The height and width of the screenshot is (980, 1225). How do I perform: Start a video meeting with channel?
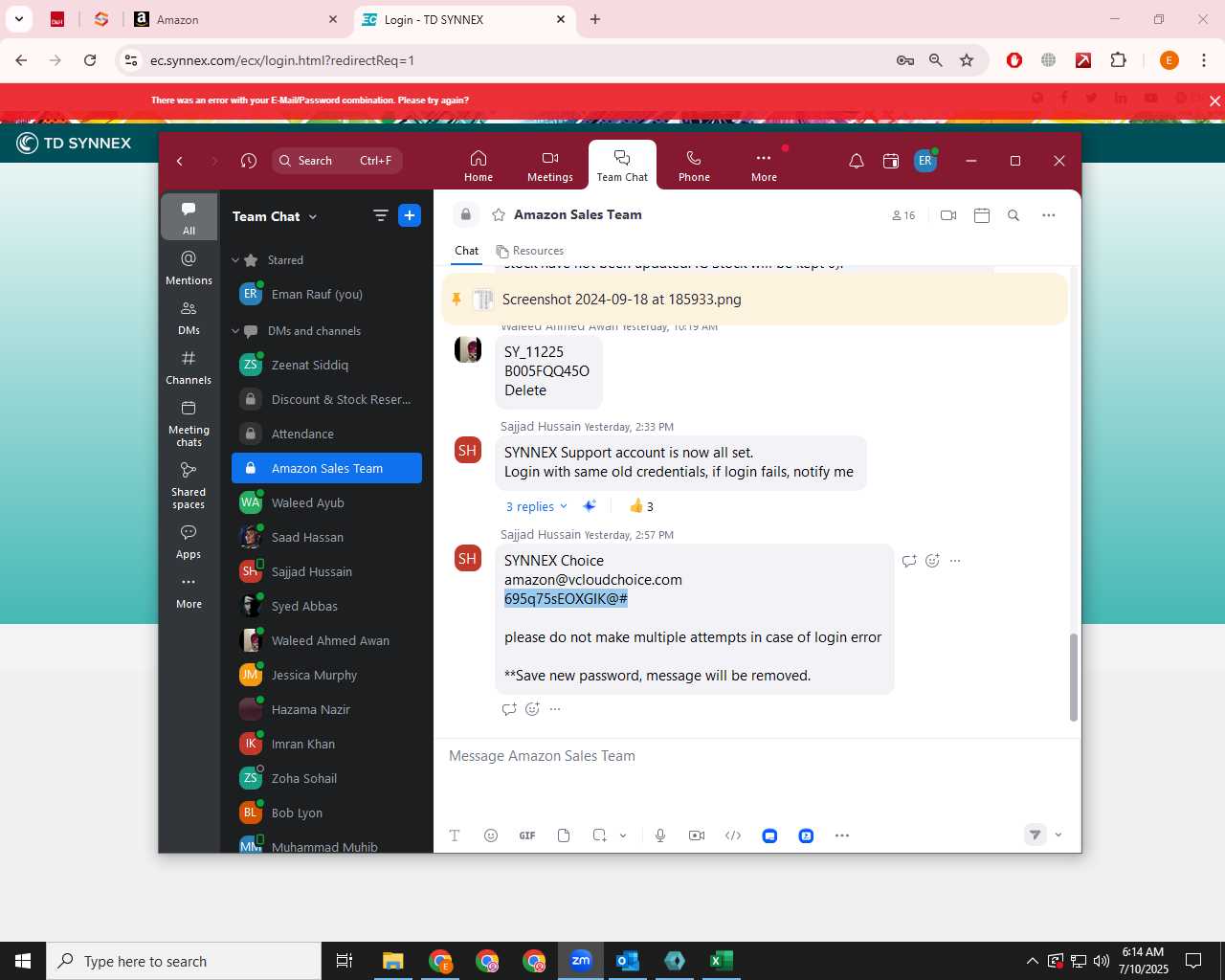point(948,215)
